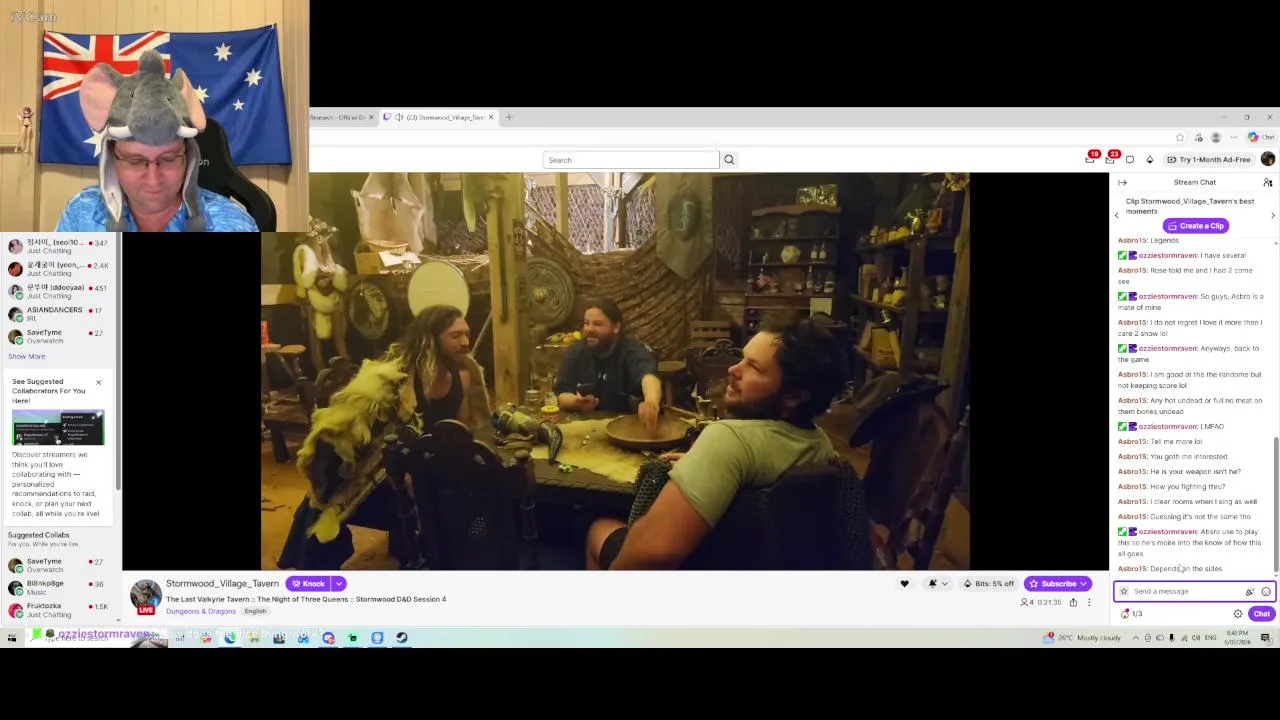The height and width of the screenshot is (720, 1280).
Task: Show the previous chat highlight card
Action: pyautogui.click(x=1117, y=215)
